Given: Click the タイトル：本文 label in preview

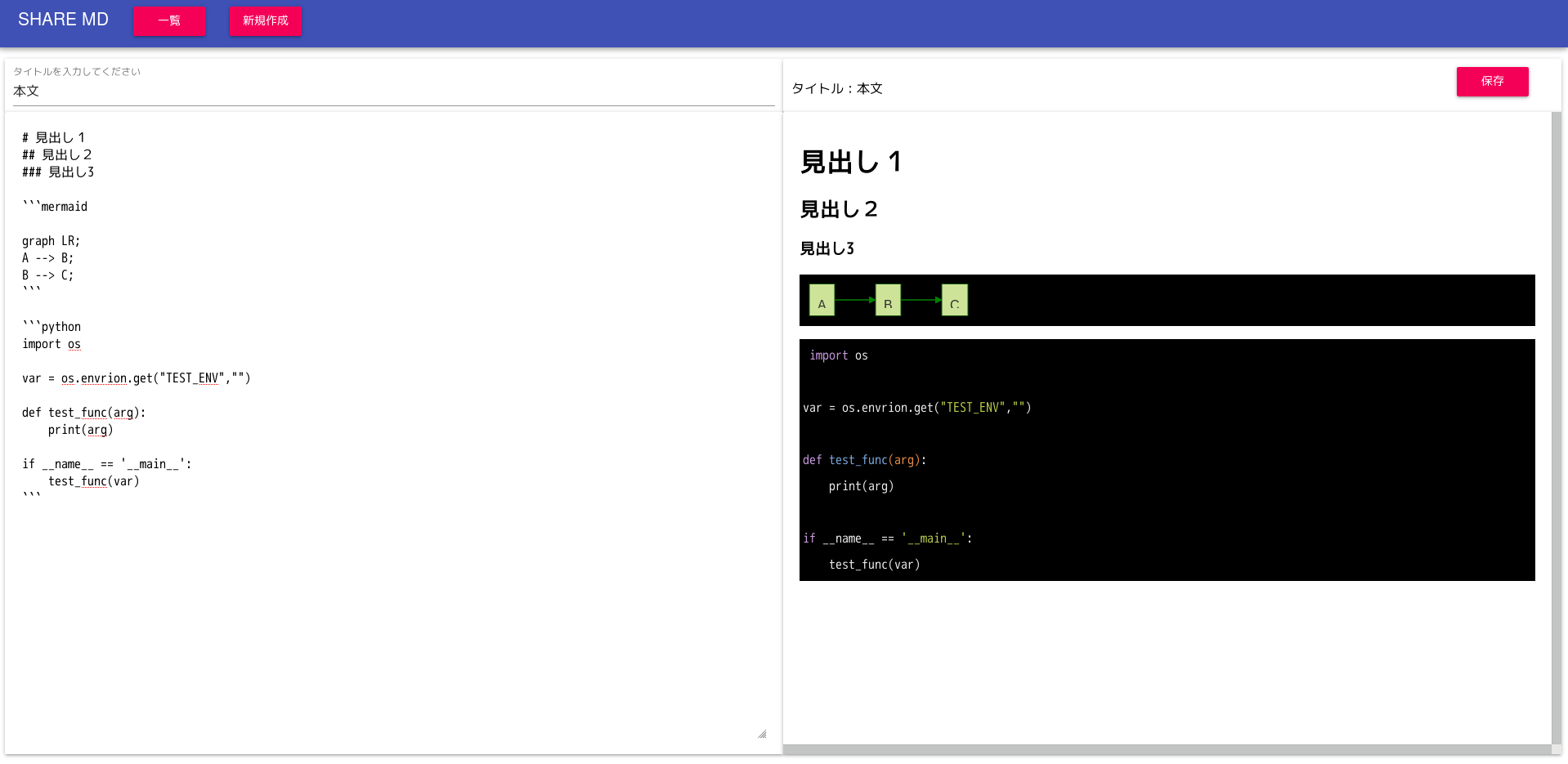Looking at the screenshot, I should click(x=837, y=88).
